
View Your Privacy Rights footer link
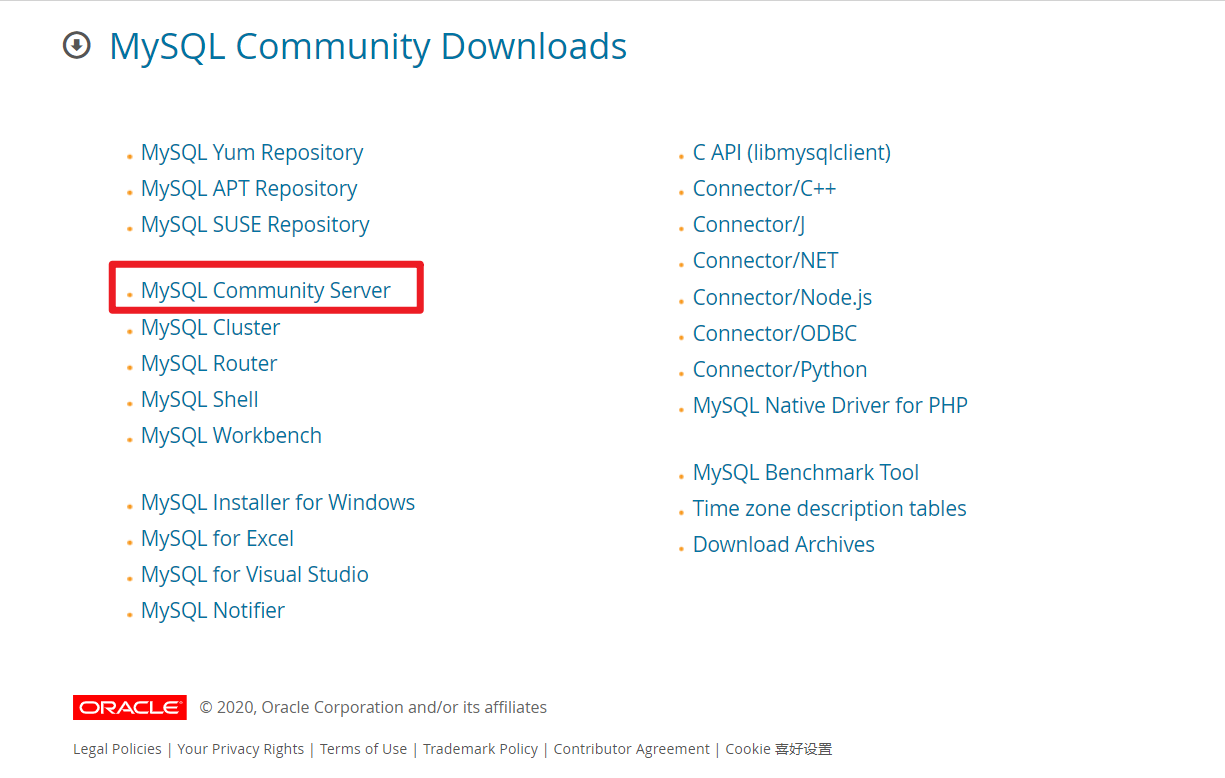click(x=241, y=749)
